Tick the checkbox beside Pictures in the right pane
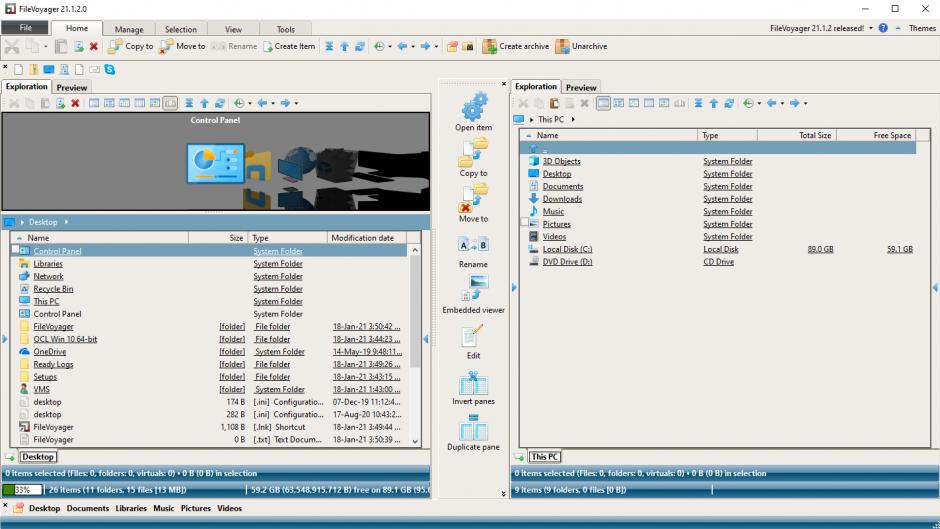 click(x=524, y=223)
